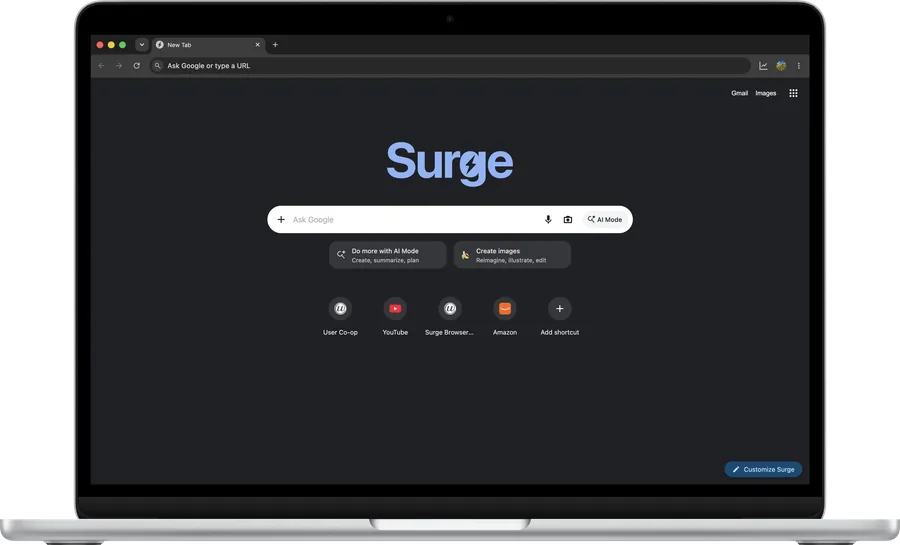This screenshot has width=900, height=545.
Task: Open the profile avatar in toolbar
Action: coord(781,66)
